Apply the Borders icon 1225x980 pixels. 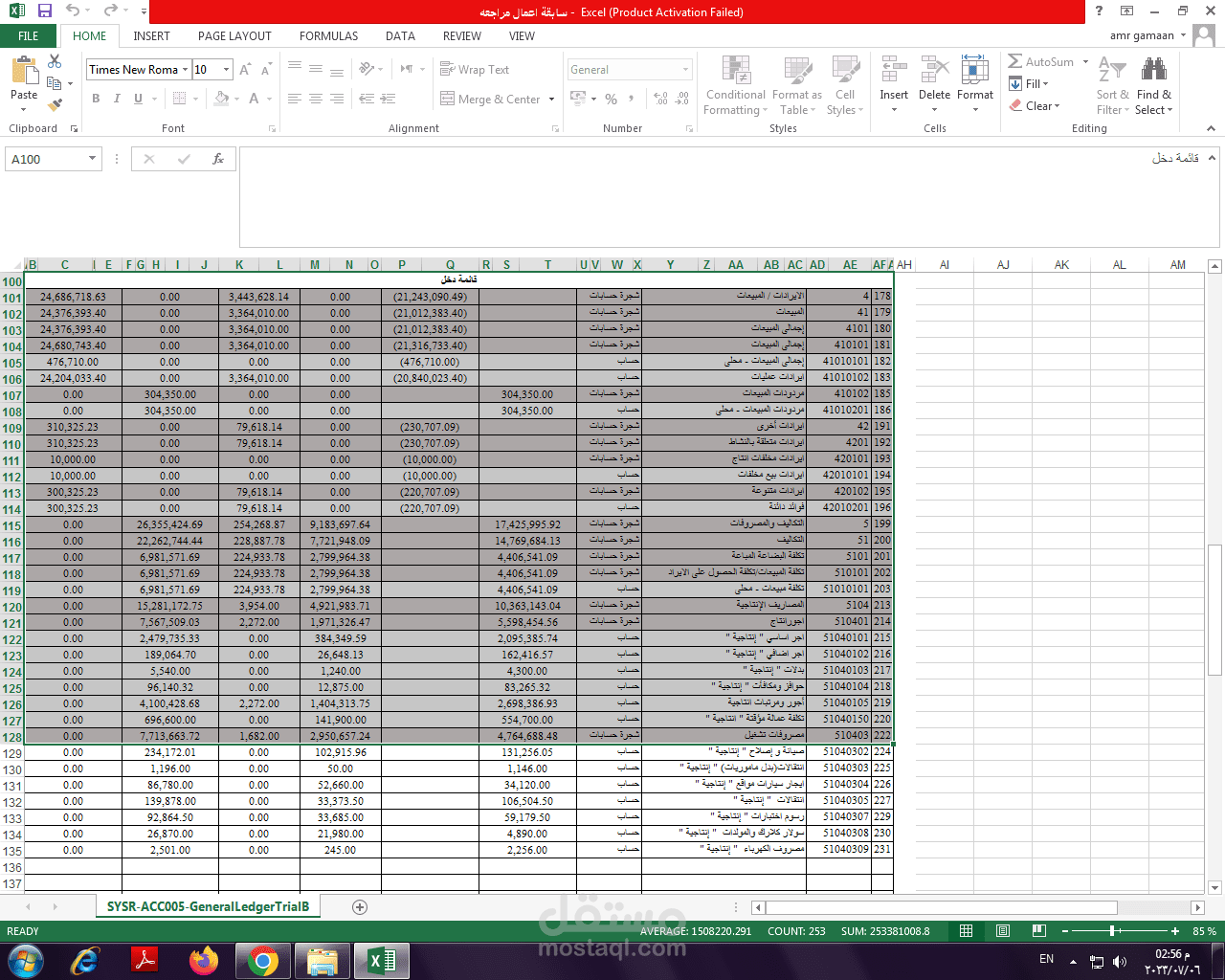coord(179,99)
